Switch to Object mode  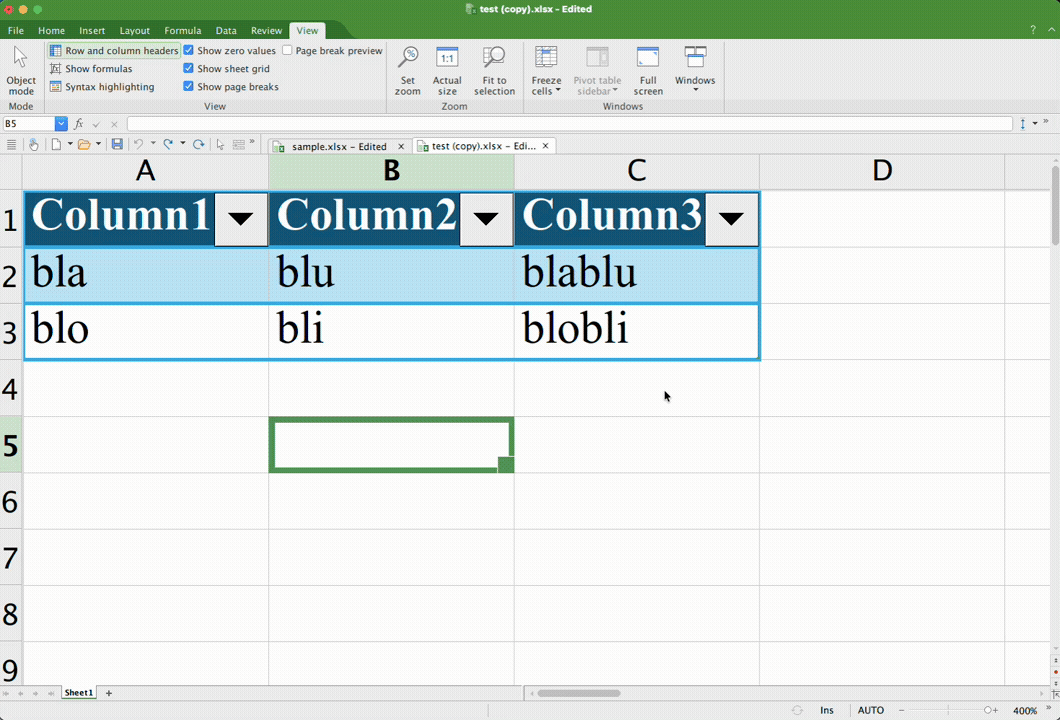pos(21,70)
